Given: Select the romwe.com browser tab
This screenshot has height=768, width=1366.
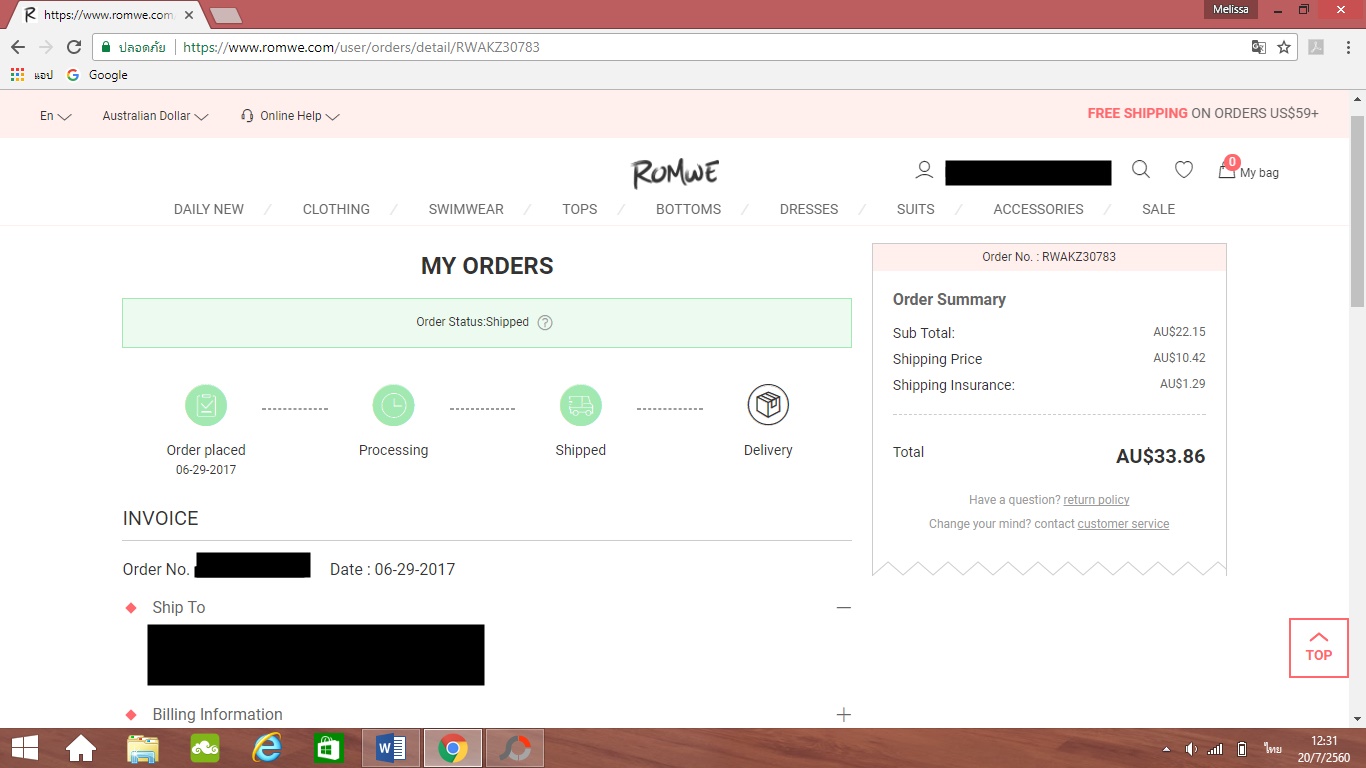Looking at the screenshot, I should pyautogui.click(x=103, y=15).
